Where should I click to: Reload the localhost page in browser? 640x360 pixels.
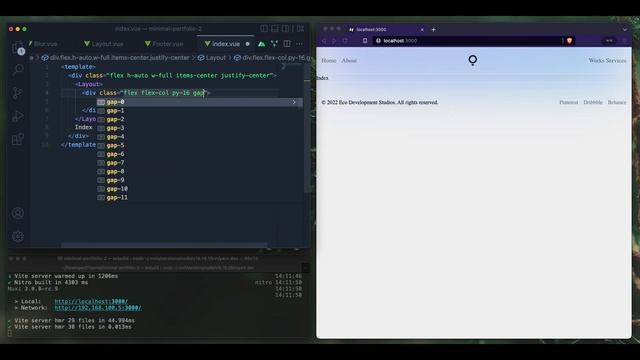(x=345, y=41)
